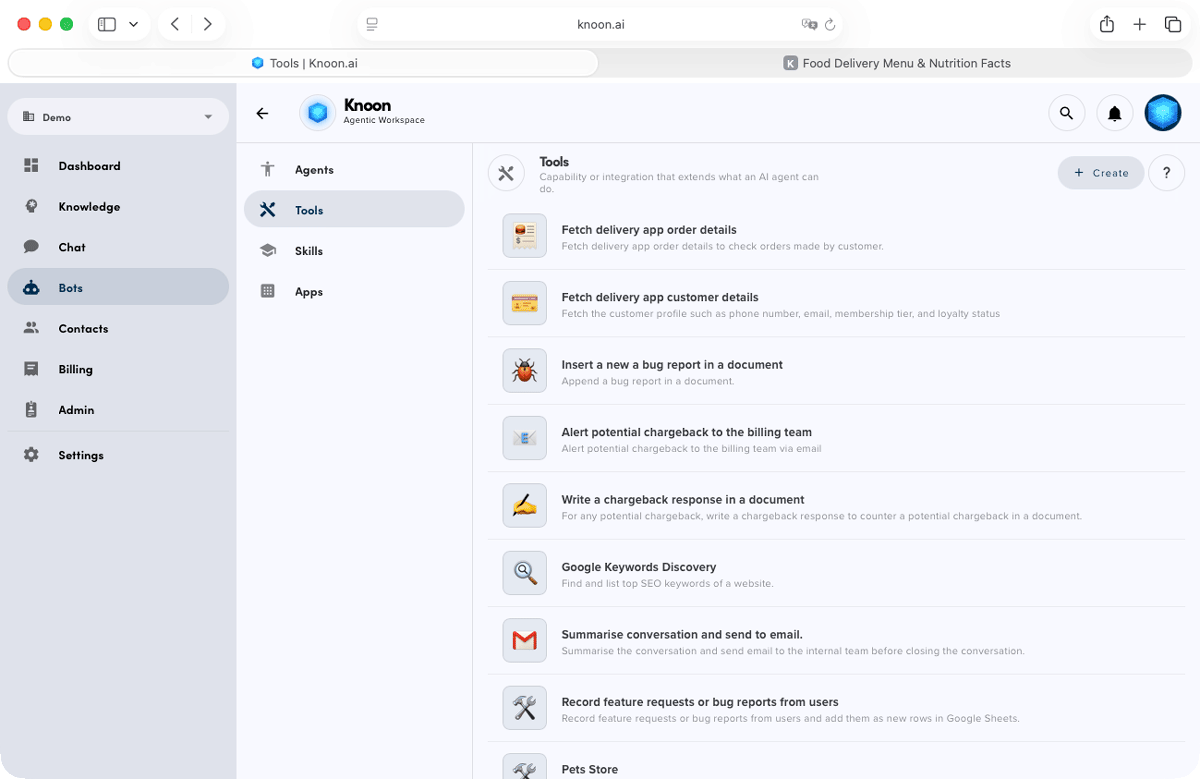The image size is (1200, 779).
Task: Open the Skills section
Action: click(x=308, y=251)
